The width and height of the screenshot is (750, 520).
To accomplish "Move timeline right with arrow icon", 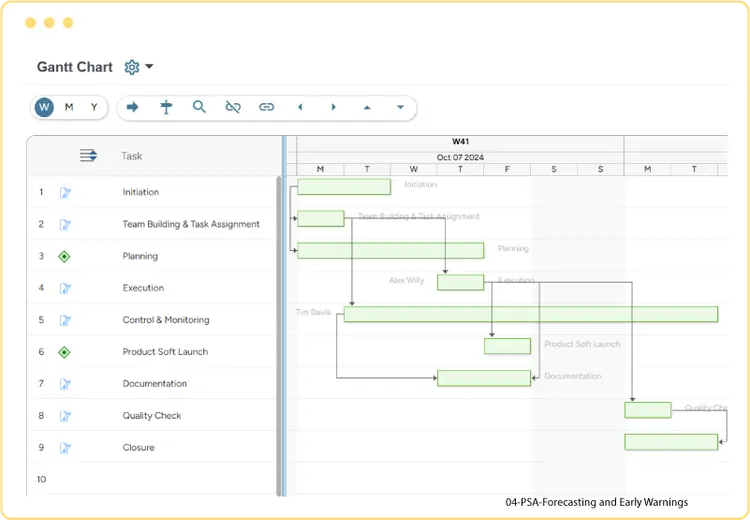I will point(333,107).
